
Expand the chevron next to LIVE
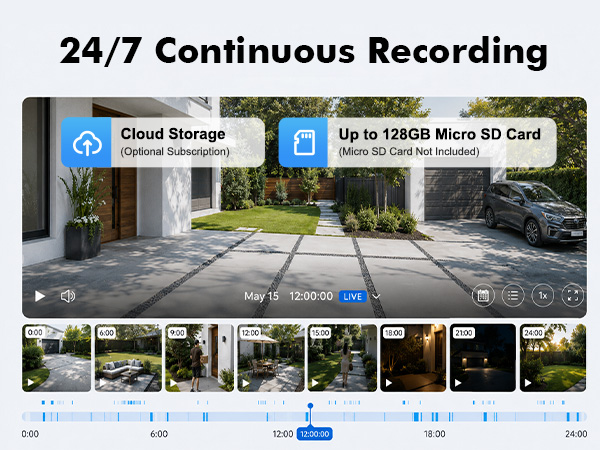(376, 297)
